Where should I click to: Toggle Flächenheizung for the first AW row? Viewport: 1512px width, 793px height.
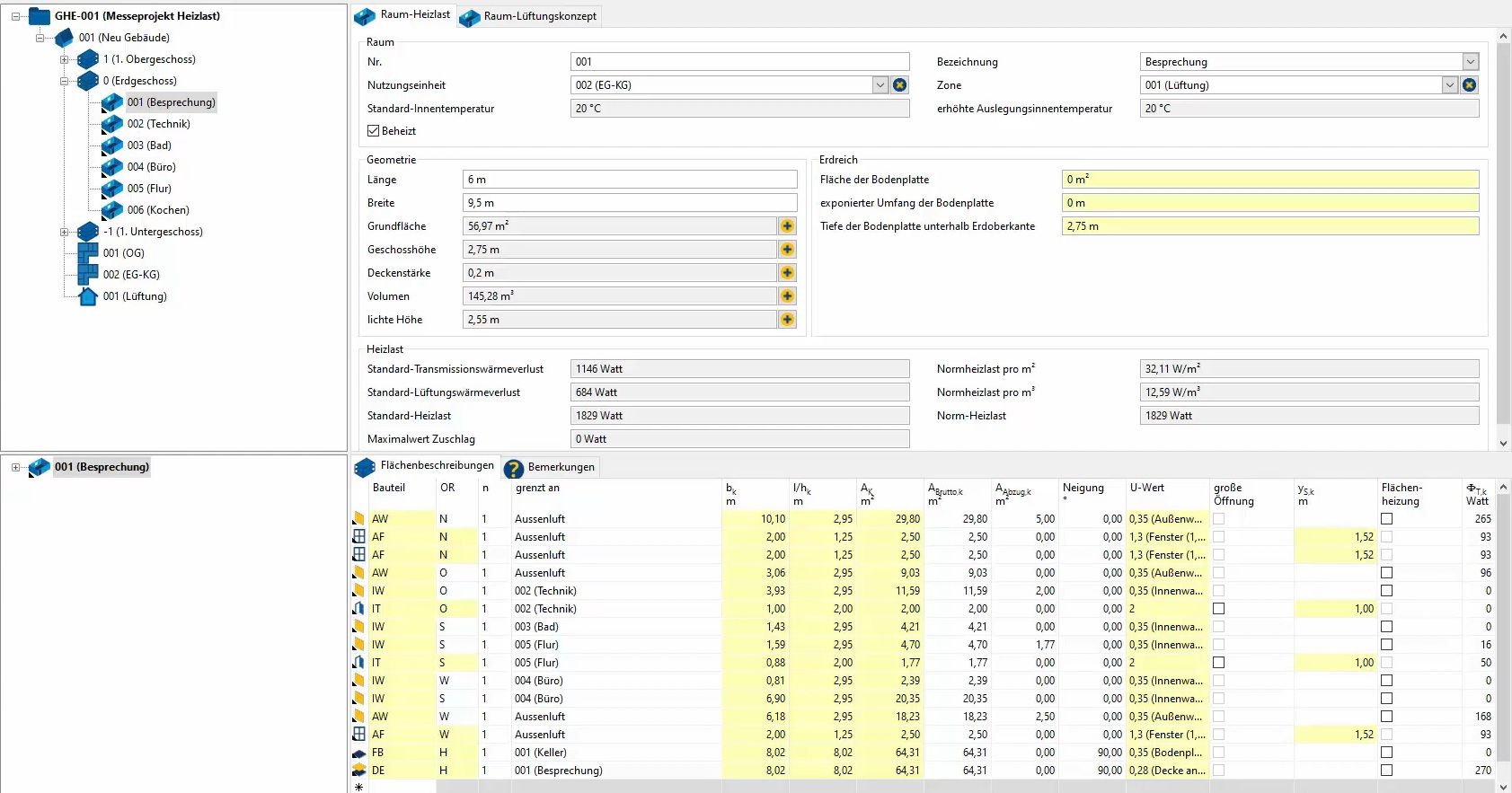pos(1387,519)
